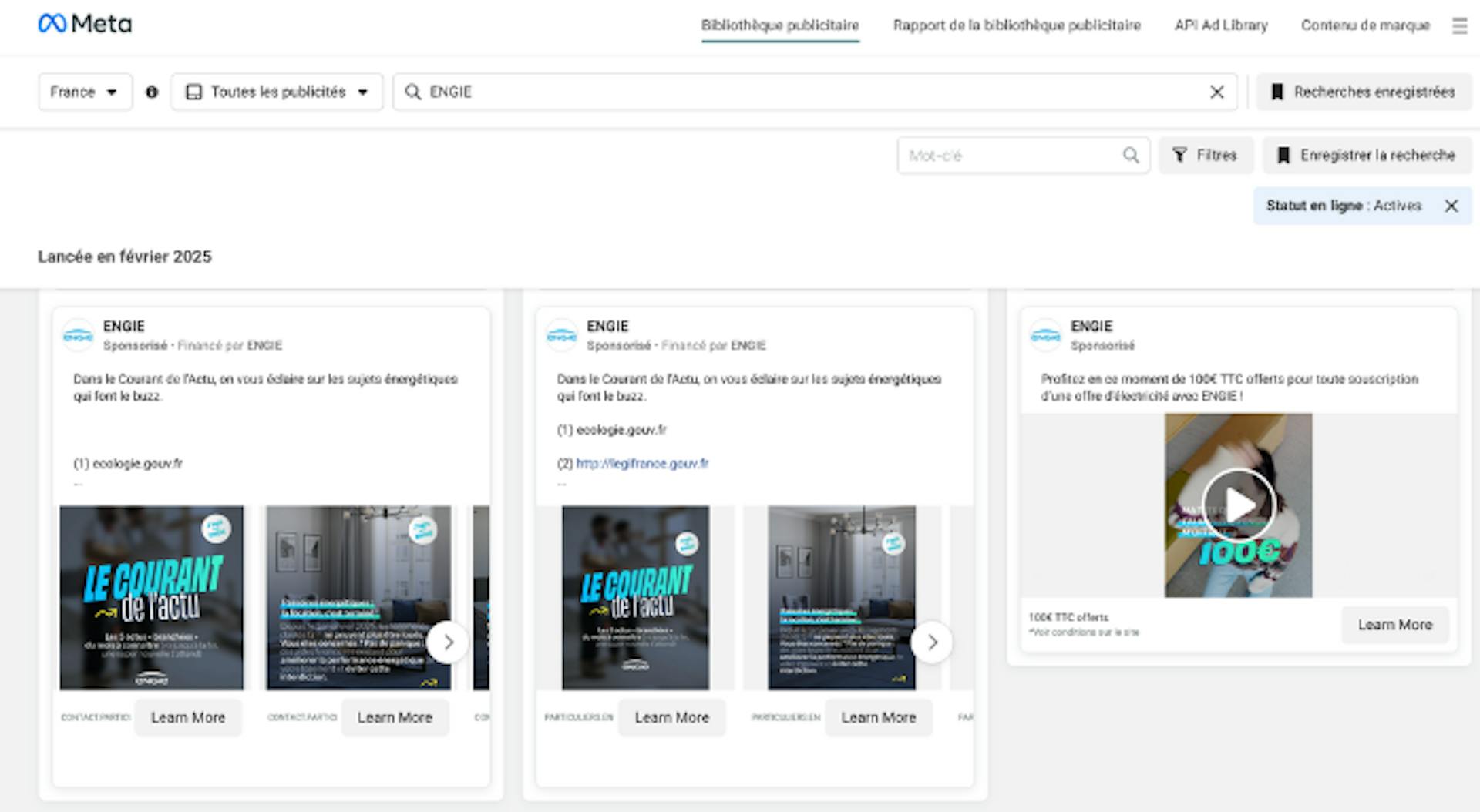The image size is (1480, 812).
Task: Click Learn More on the 100€ TTC offer ad
Action: point(1395,625)
